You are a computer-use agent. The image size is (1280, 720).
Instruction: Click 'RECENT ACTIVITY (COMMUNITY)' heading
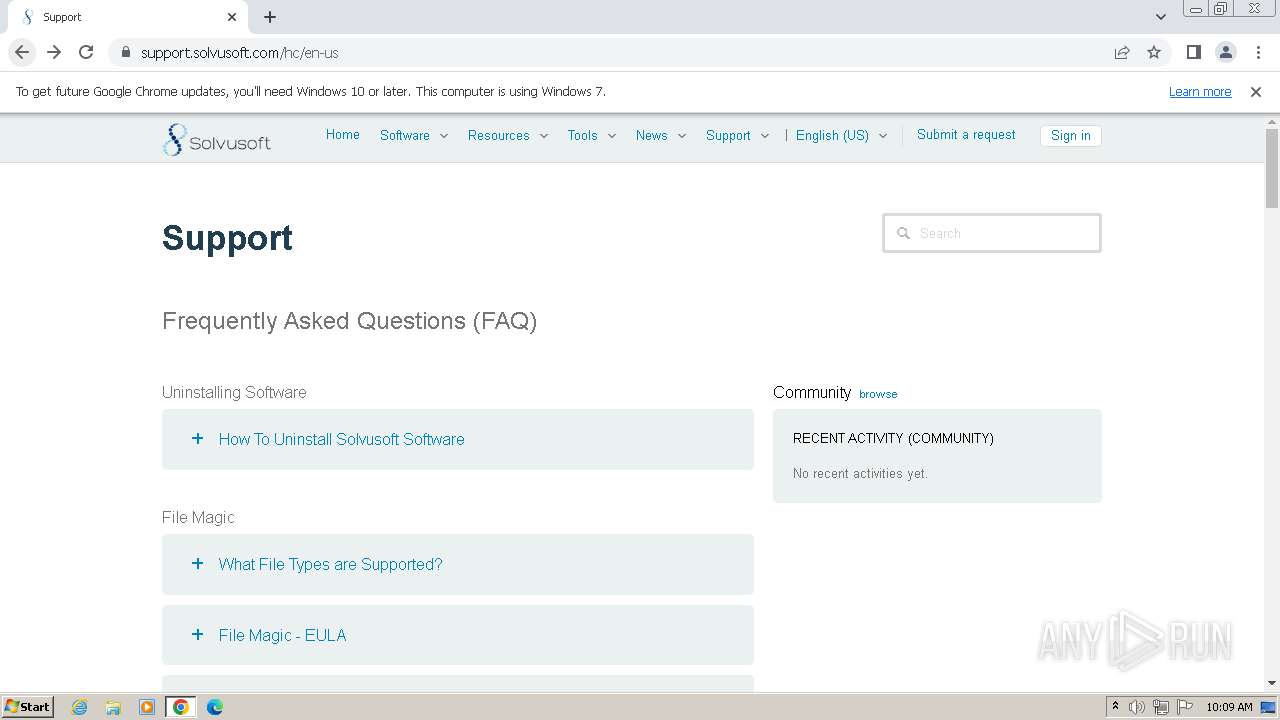tap(893, 438)
